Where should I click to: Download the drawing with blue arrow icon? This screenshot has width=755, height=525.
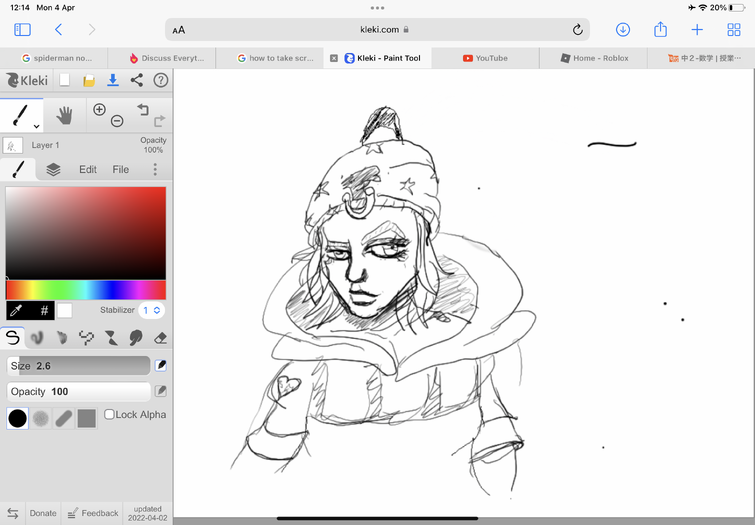pos(113,80)
